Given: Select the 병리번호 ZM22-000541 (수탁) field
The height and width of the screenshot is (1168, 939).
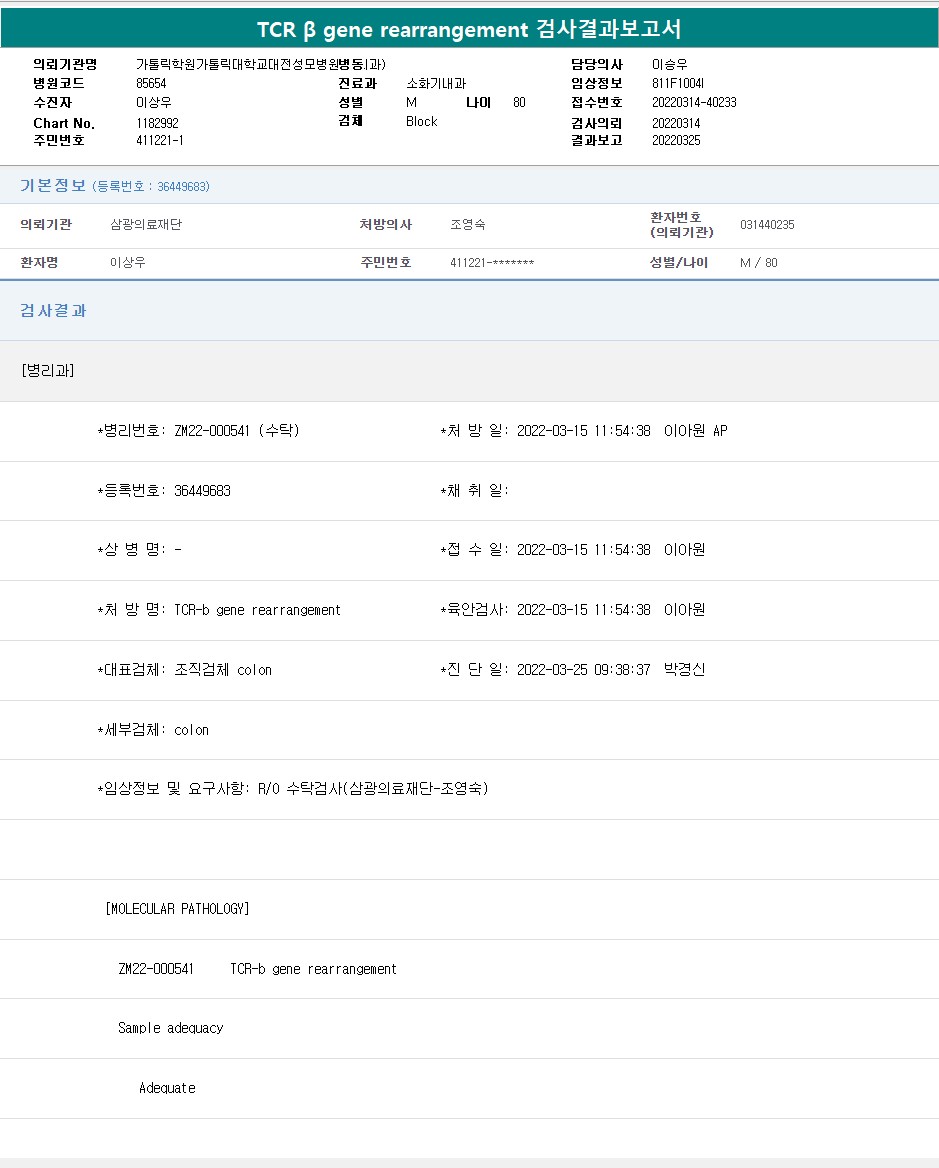Looking at the screenshot, I should pyautogui.click(x=198, y=431).
